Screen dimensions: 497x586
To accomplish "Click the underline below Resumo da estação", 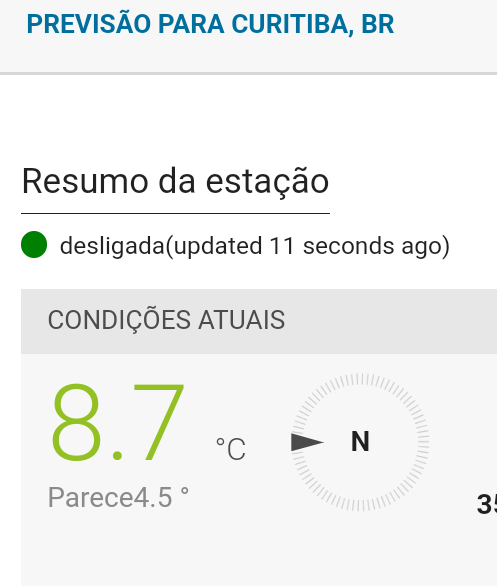I will (175, 213).
